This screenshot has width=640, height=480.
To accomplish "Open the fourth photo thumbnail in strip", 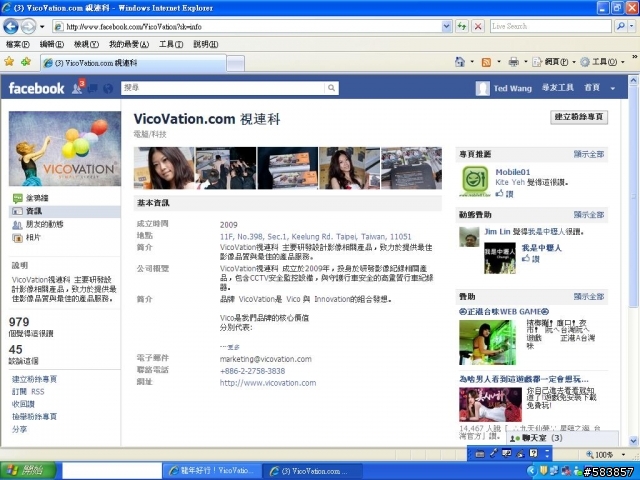I will pos(349,168).
